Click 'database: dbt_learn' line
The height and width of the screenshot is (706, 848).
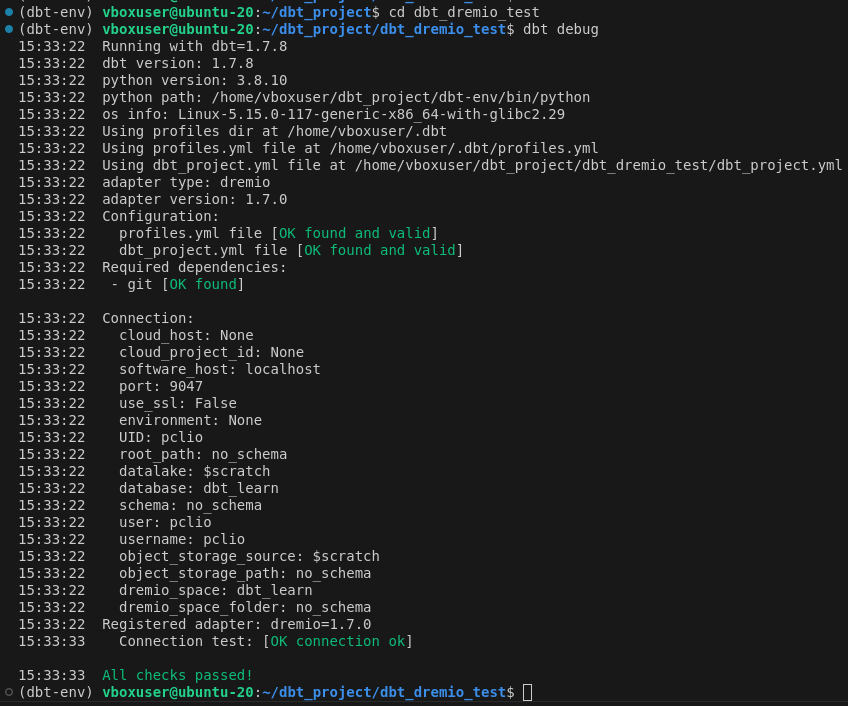(x=198, y=489)
